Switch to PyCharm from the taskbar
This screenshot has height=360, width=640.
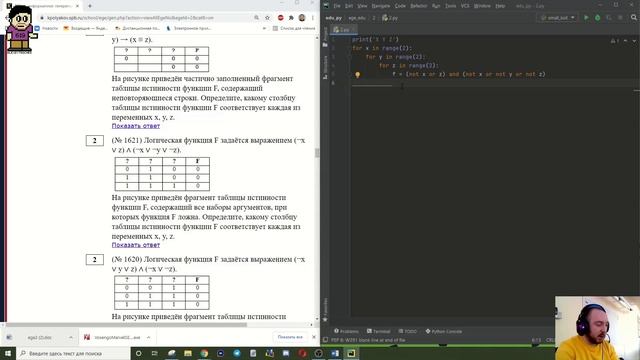click(351, 353)
